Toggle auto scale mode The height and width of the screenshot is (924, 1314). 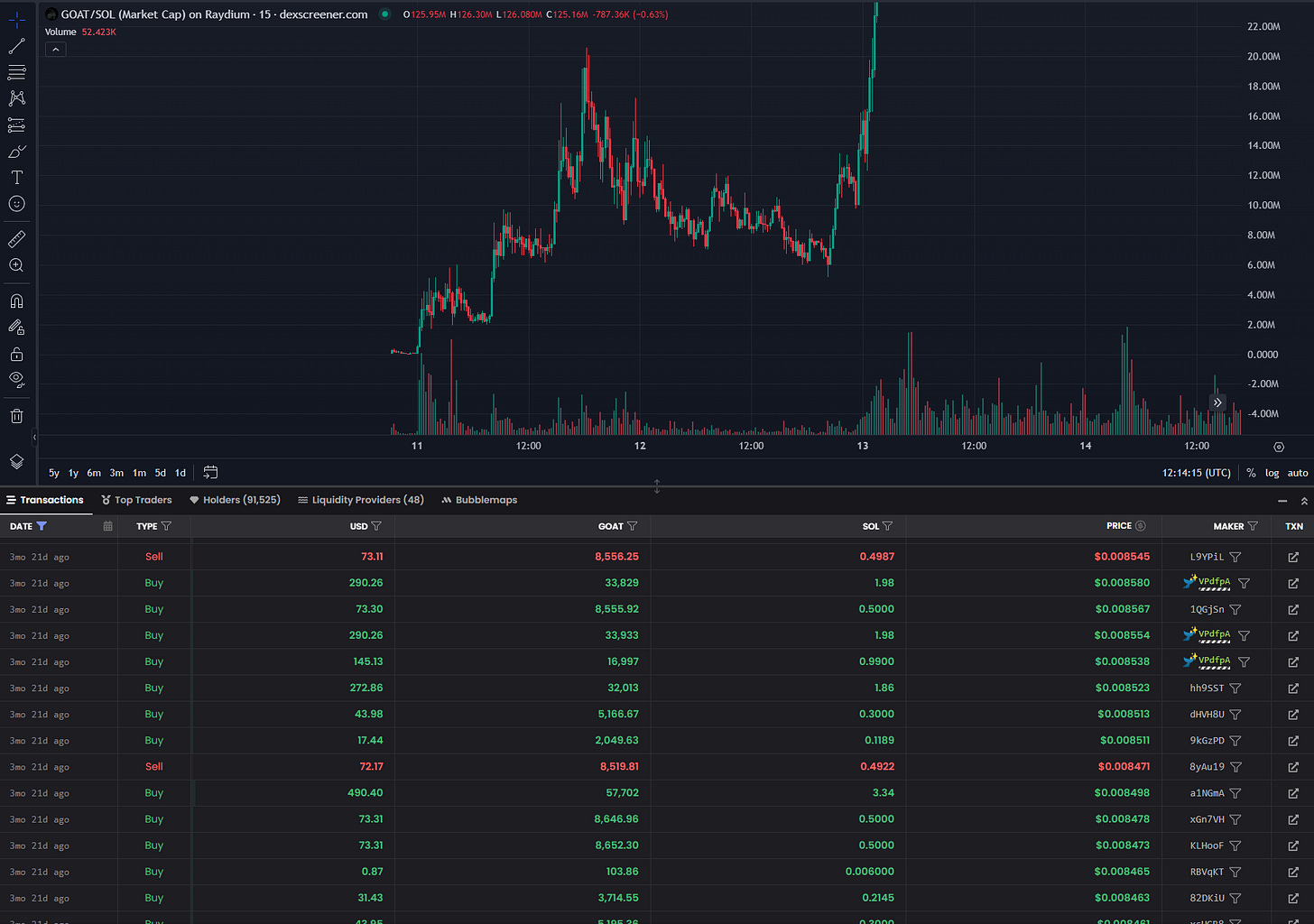tap(1298, 473)
